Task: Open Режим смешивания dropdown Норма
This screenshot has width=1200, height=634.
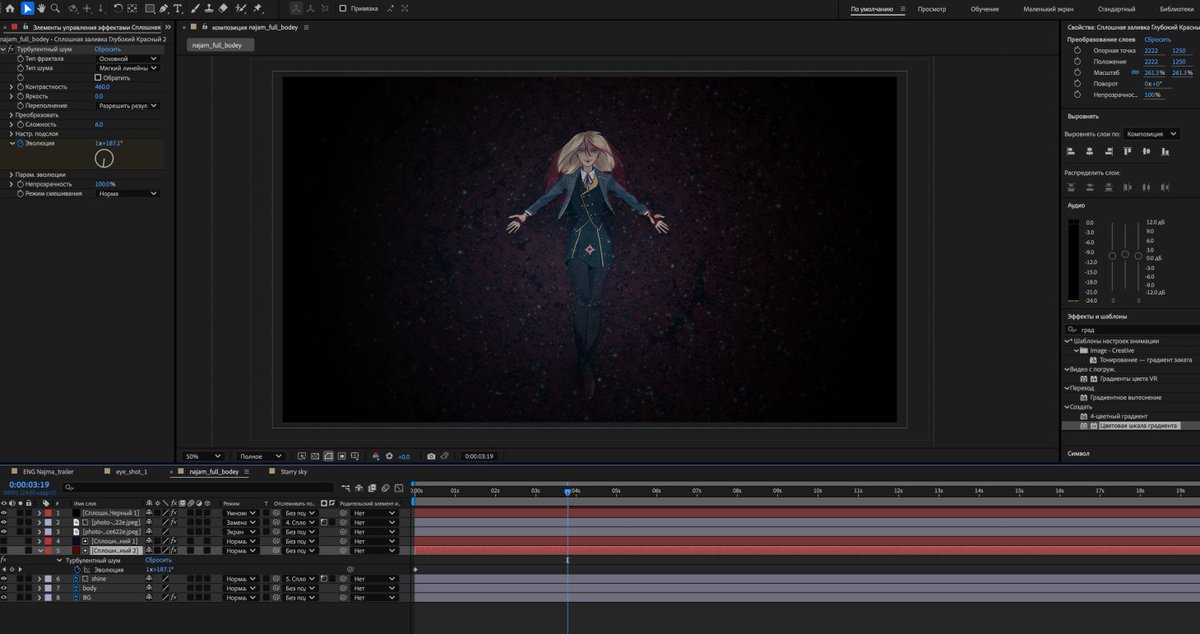Action: point(127,193)
